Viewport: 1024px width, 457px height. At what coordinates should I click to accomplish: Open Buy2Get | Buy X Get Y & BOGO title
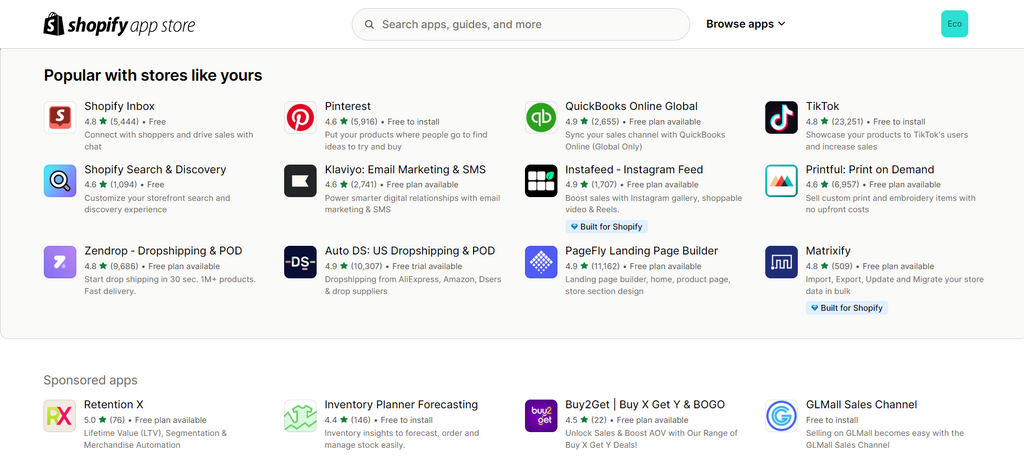click(x=645, y=405)
